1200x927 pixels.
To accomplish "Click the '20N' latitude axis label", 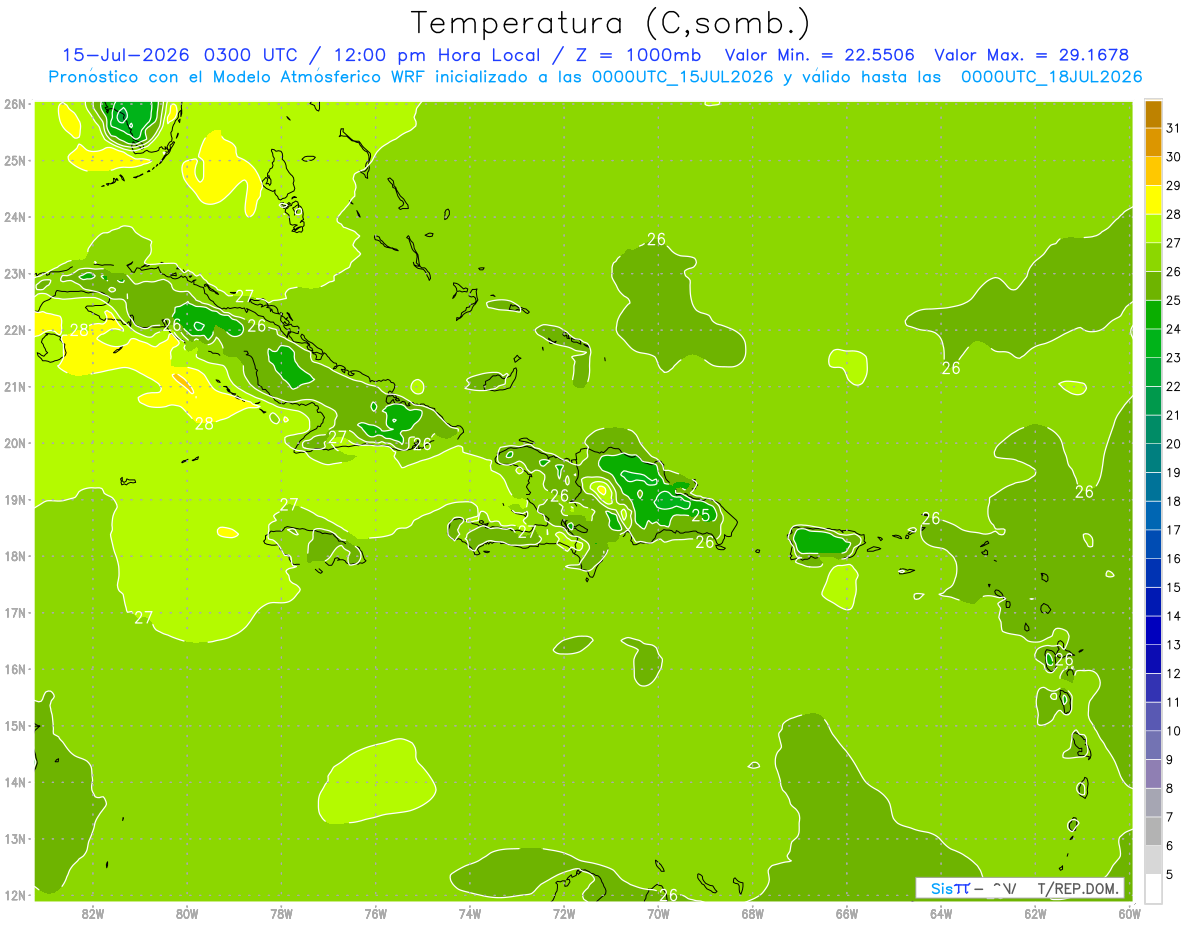I will (x=15, y=443).
